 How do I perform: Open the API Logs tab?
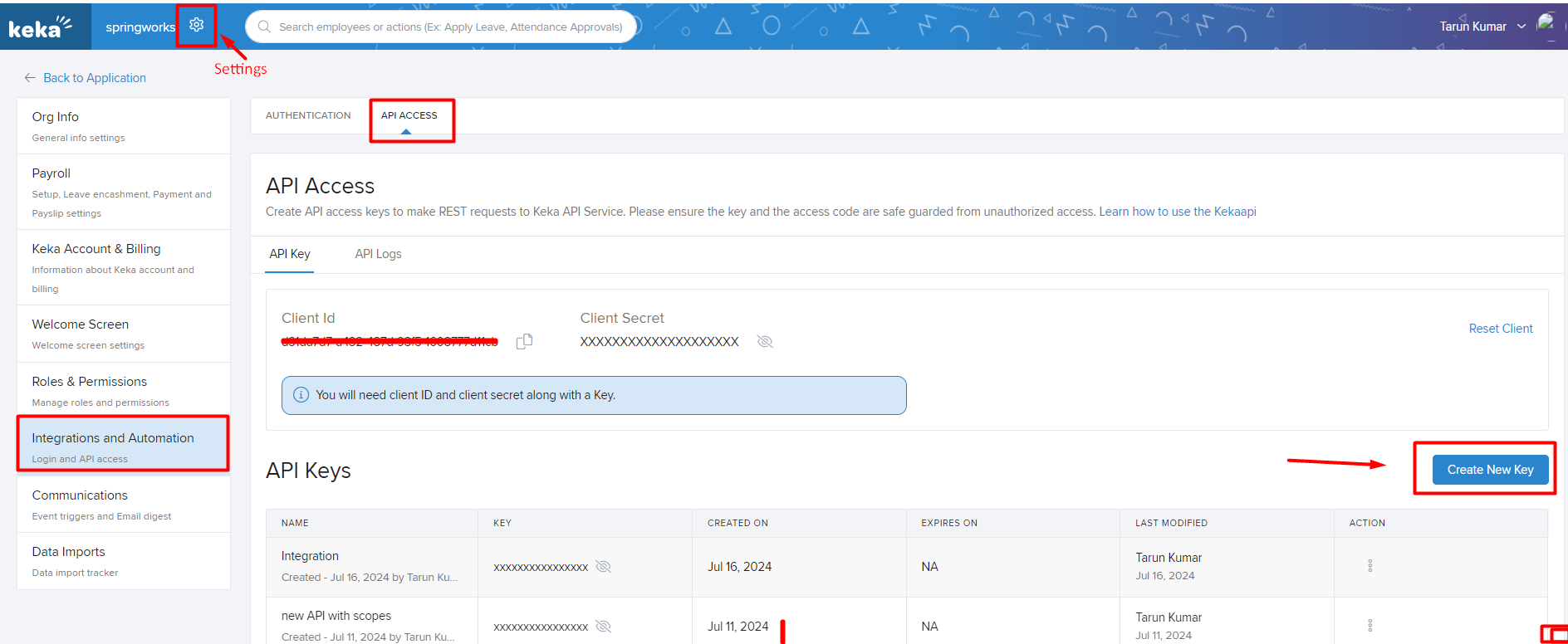[x=378, y=254]
